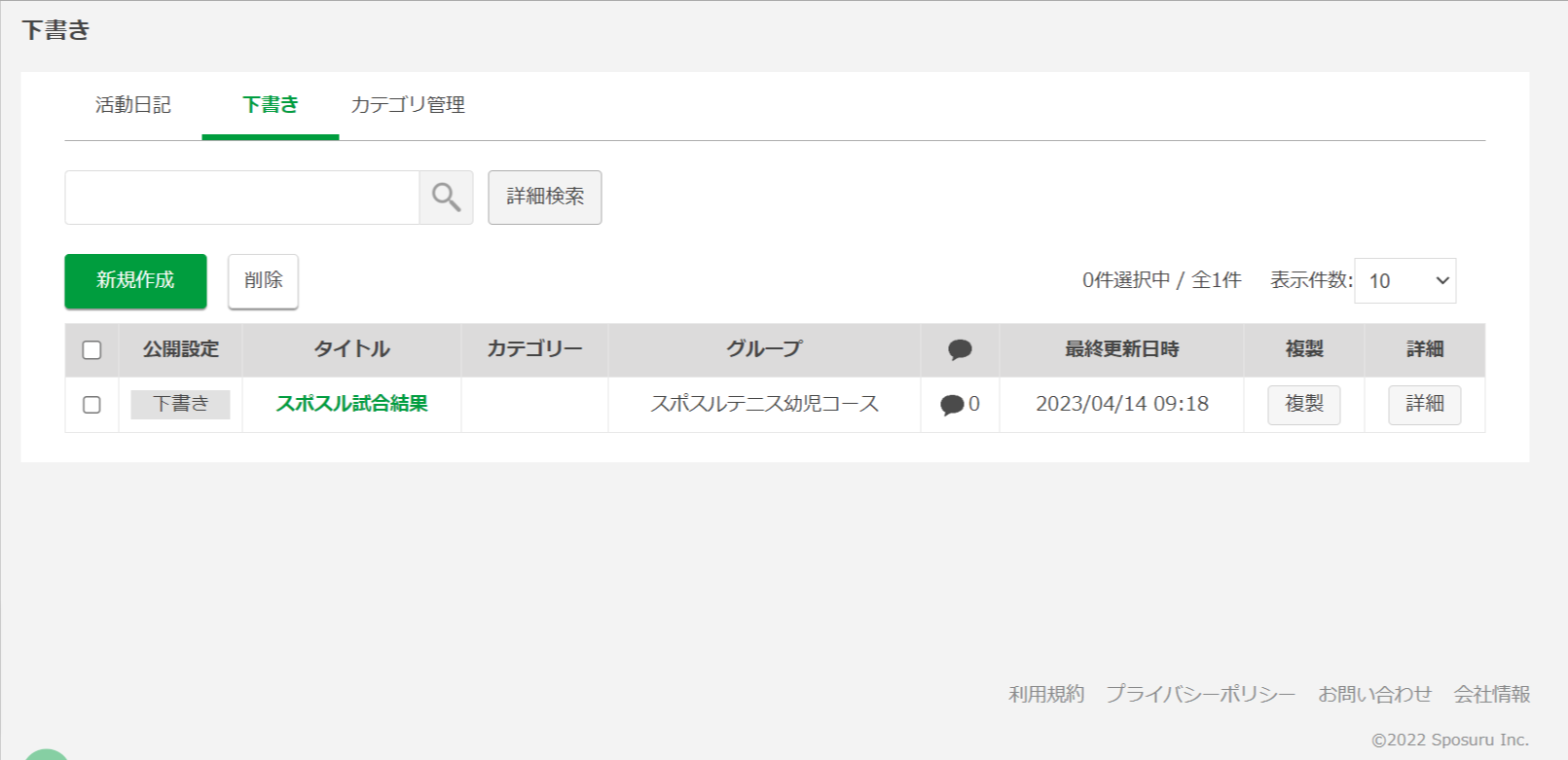Open the 会社情報 footer link

pos(1492,694)
